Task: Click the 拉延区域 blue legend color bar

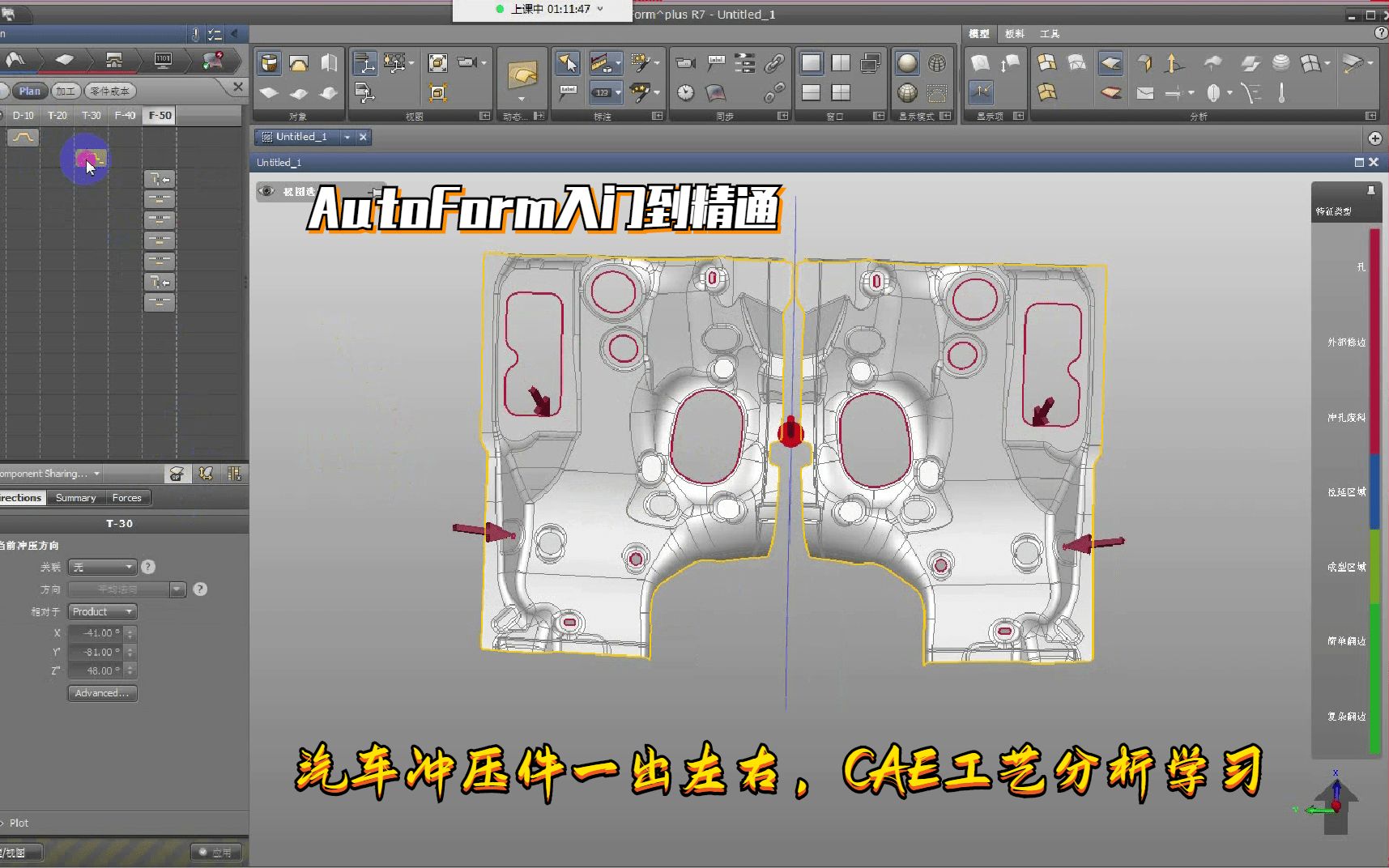Action: [x=1374, y=491]
